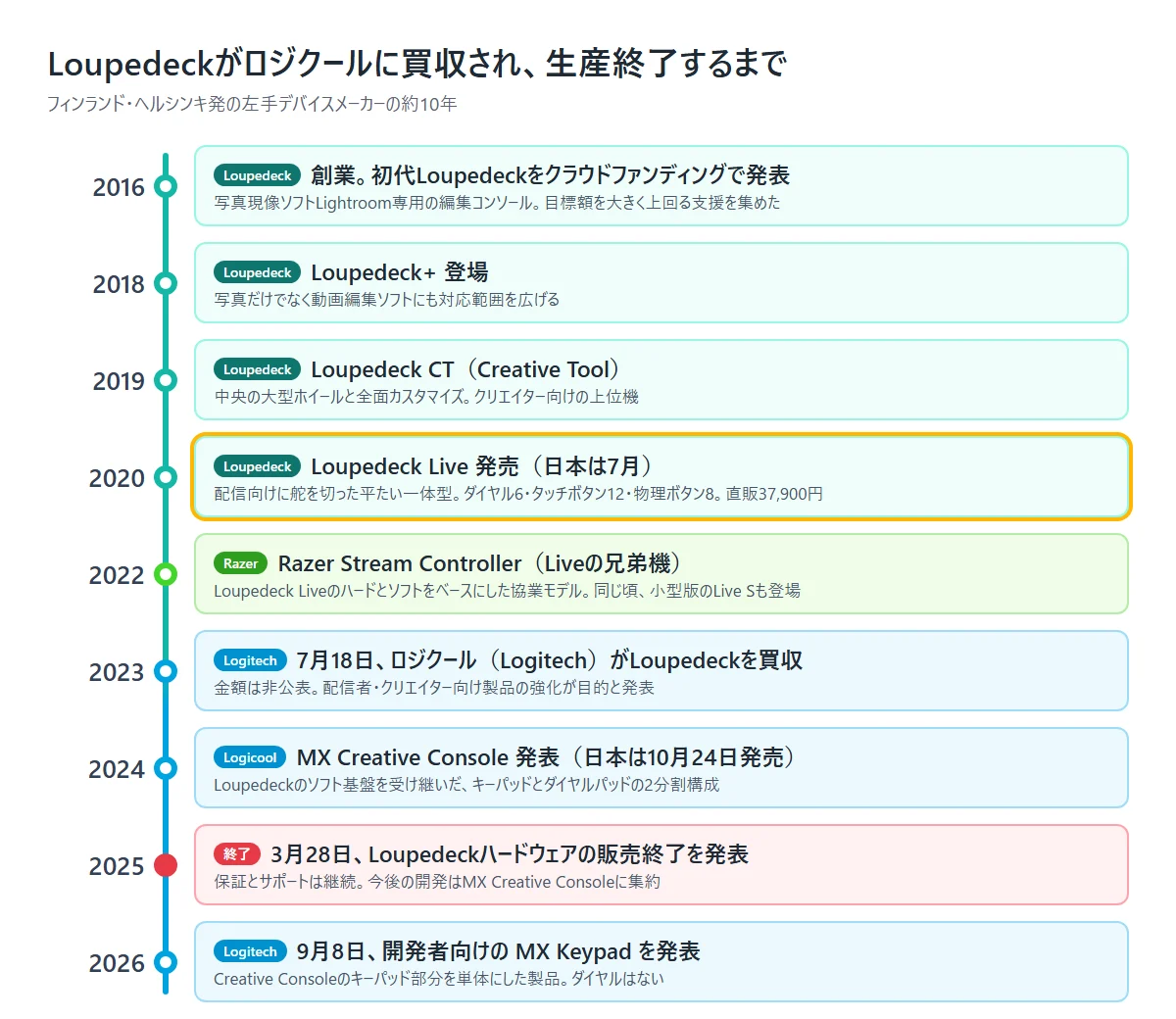1176x1019 pixels.
Task: Click the year label 2025
Action: [117, 866]
